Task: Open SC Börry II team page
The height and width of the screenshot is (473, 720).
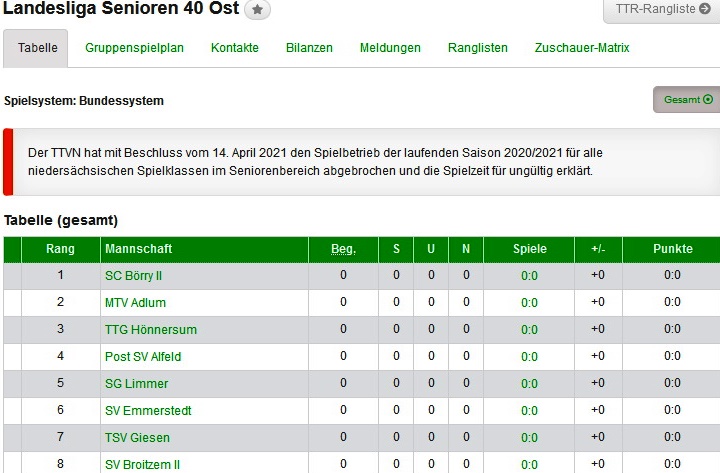Action: pyautogui.click(x=133, y=275)
